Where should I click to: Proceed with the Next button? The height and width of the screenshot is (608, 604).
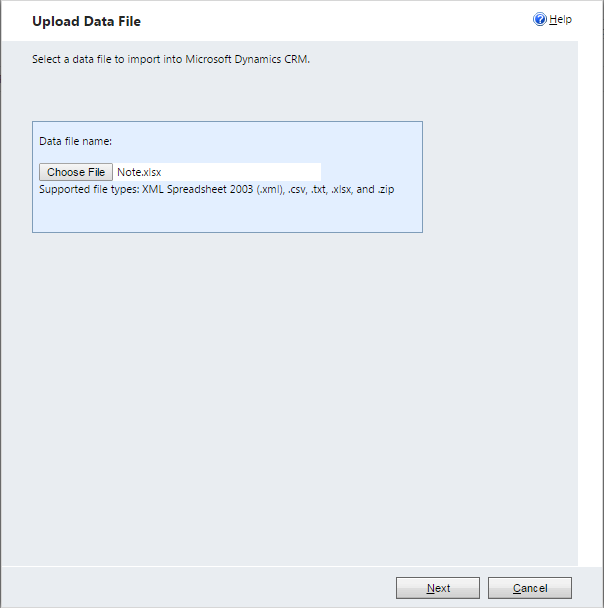(x=437, y=588)
